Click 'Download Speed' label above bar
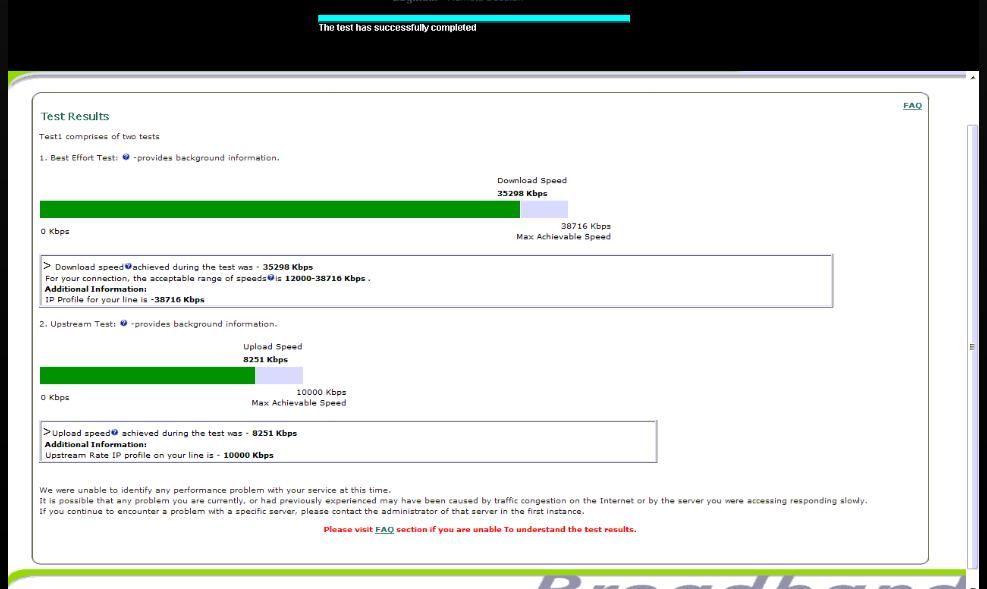Image resolution: width=987 pixels, height=589 pixels. click(x=532, y=181)
